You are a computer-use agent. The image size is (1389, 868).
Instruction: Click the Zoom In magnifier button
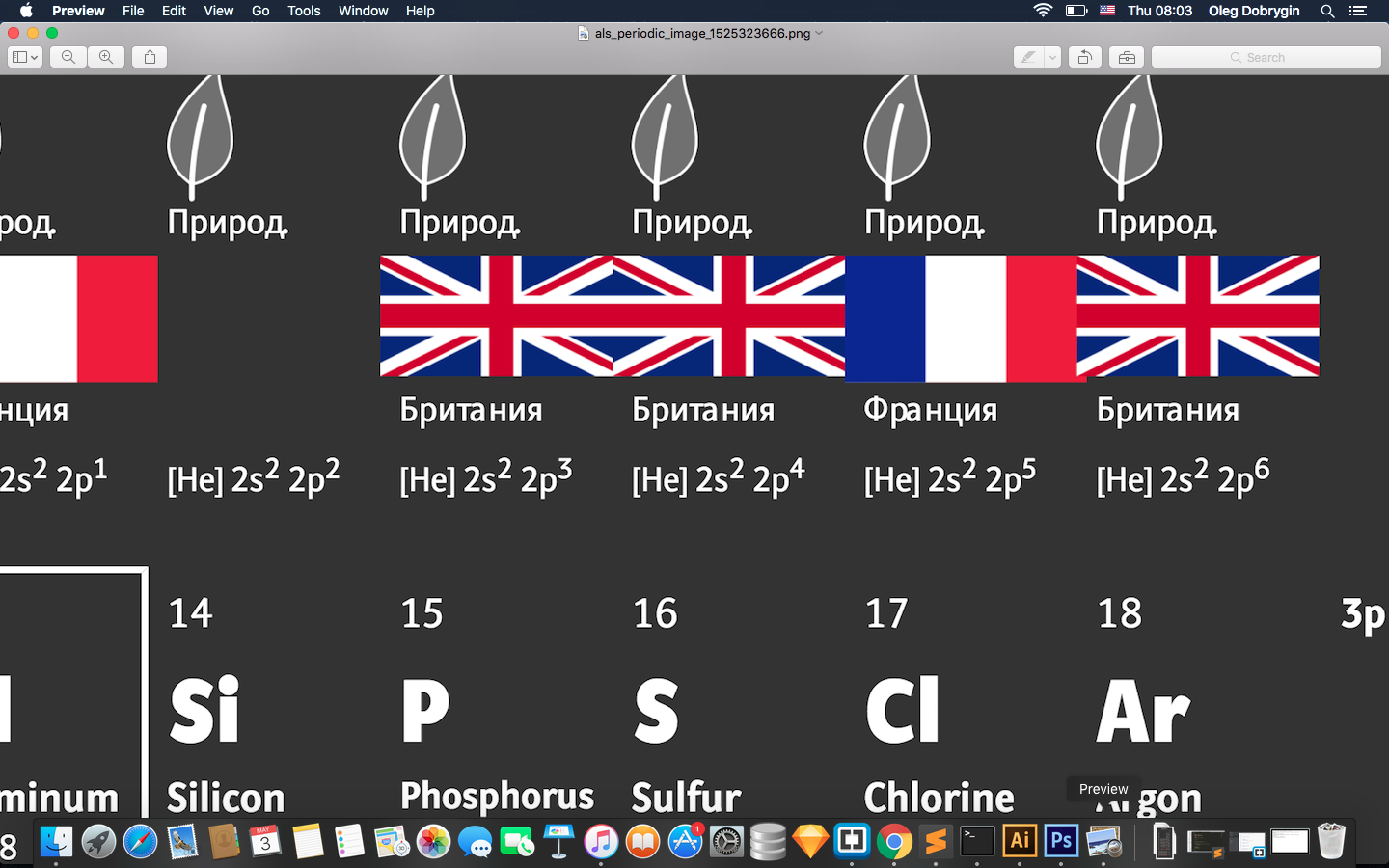click(x=106, y=57)
